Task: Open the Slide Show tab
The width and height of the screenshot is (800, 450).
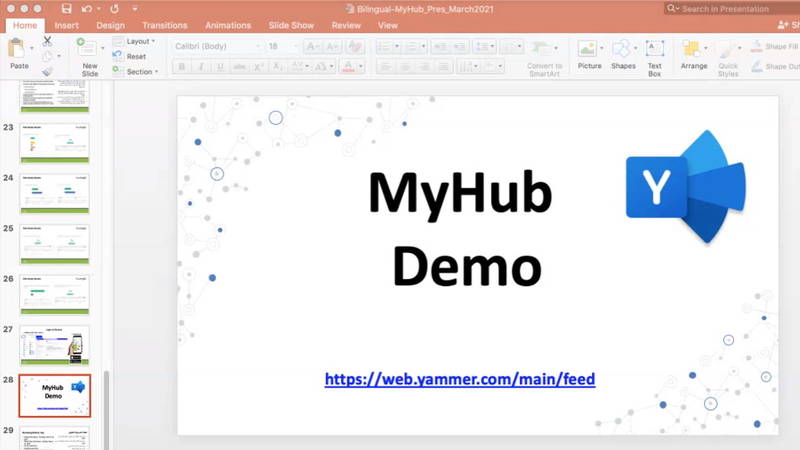Action: tap(291, 25)
